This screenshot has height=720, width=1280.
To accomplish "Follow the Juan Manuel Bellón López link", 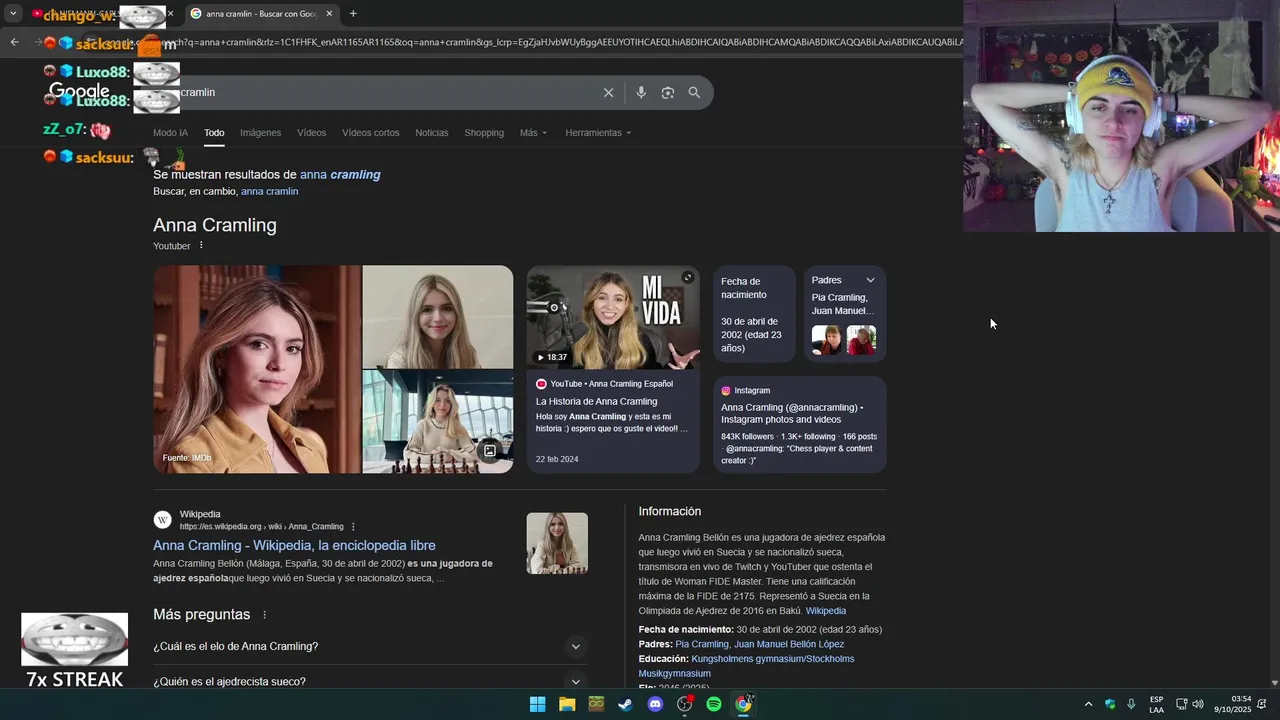I will coord(789,645).
